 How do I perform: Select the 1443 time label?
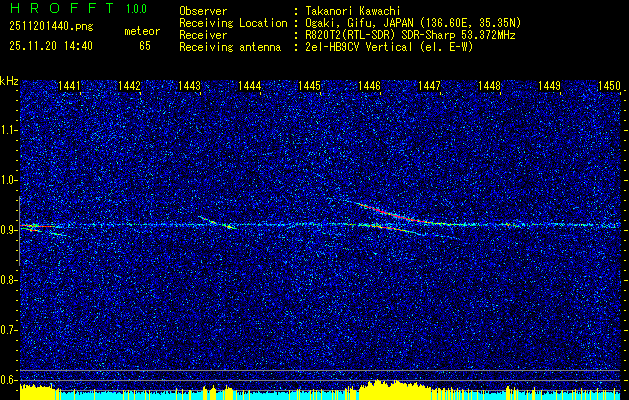(x=189, y=86)
